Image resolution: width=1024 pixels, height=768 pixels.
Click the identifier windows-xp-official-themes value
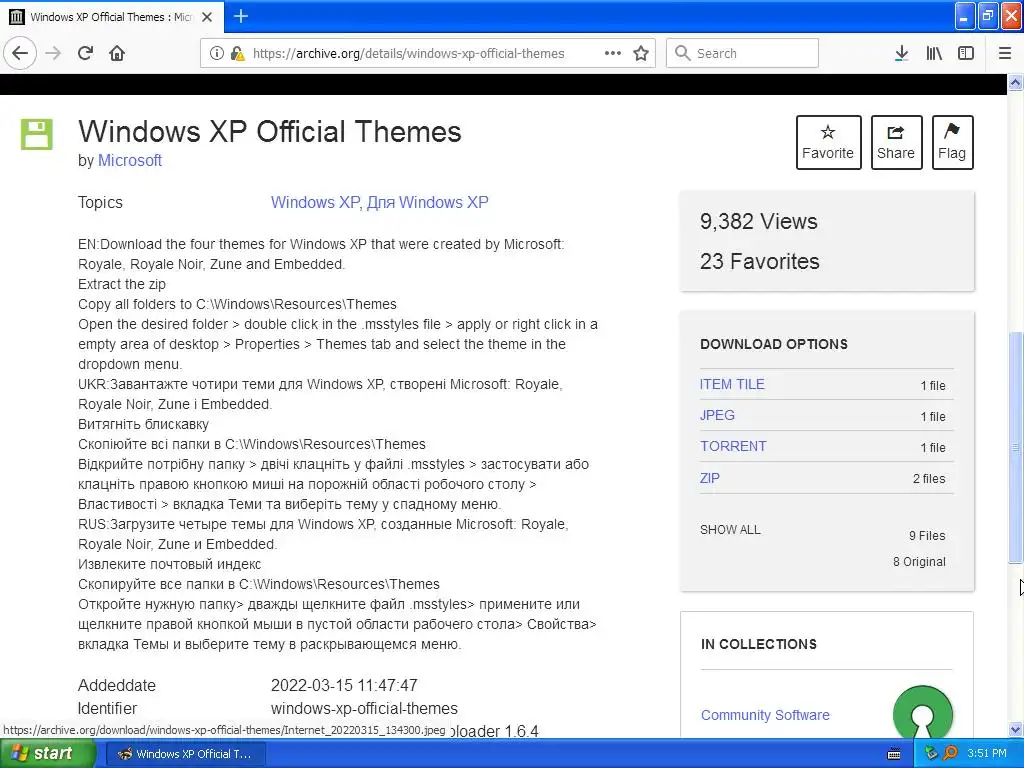click(x=364, y=709)
